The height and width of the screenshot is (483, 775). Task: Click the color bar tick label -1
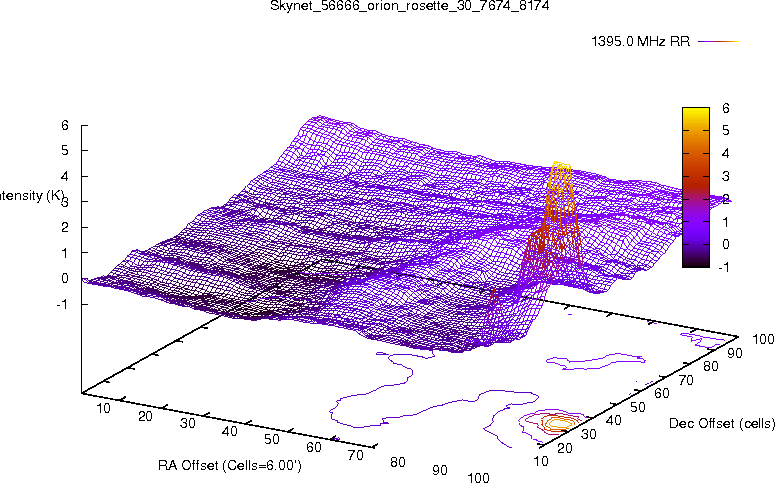(724, 267)
